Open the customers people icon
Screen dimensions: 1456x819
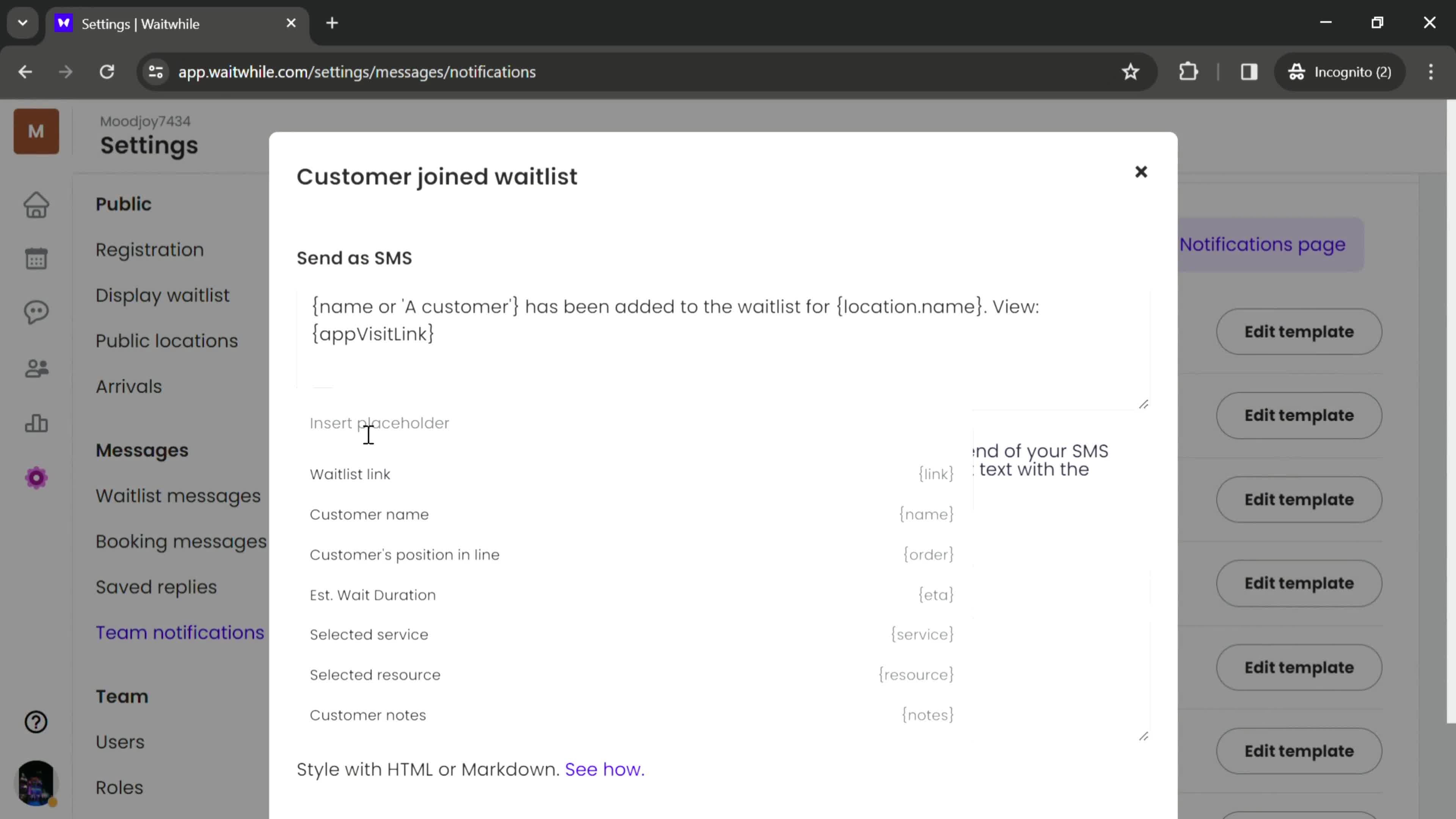tap(36, 369)
